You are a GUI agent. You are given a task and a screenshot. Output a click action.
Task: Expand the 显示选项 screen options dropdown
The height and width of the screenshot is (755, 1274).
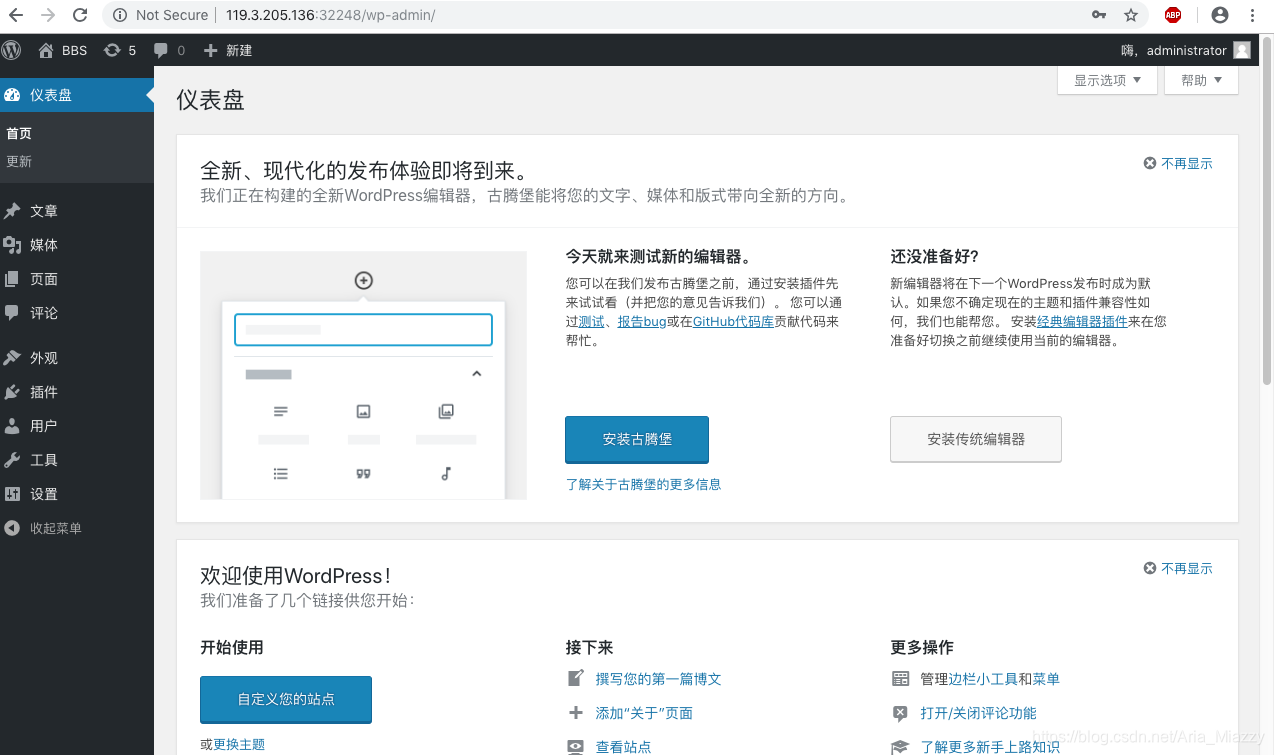[x=1107, y=80]
